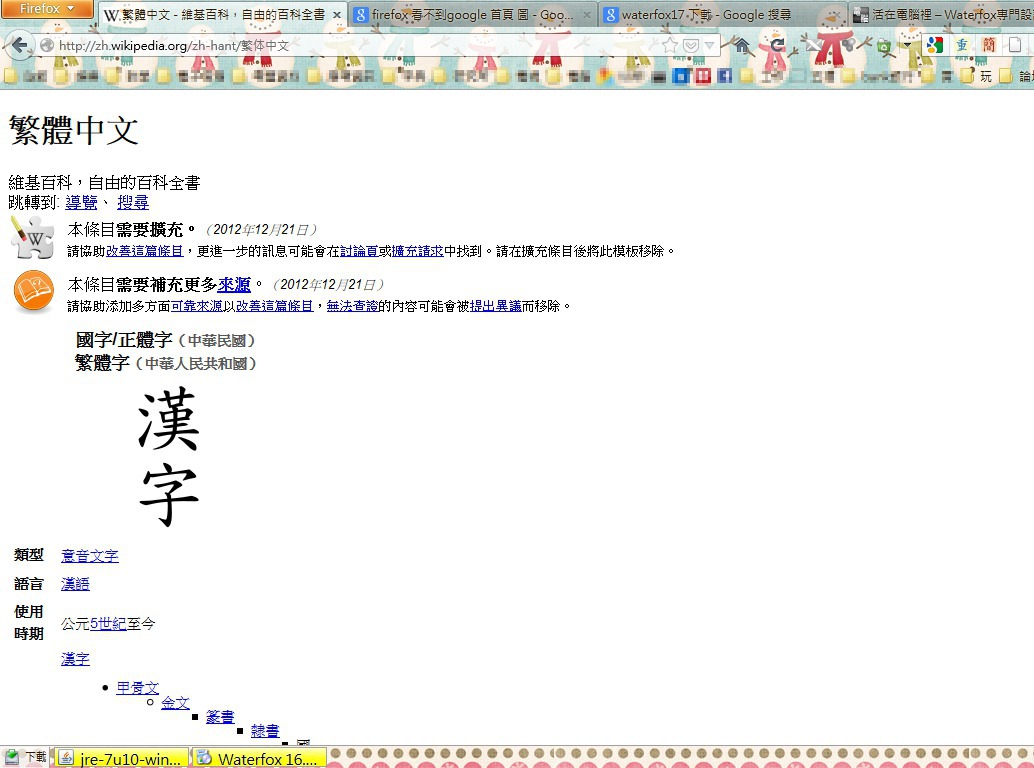Click the Wikipedia puzzle expand notice icon
The image size is (1034, 768).
[32, 237]
